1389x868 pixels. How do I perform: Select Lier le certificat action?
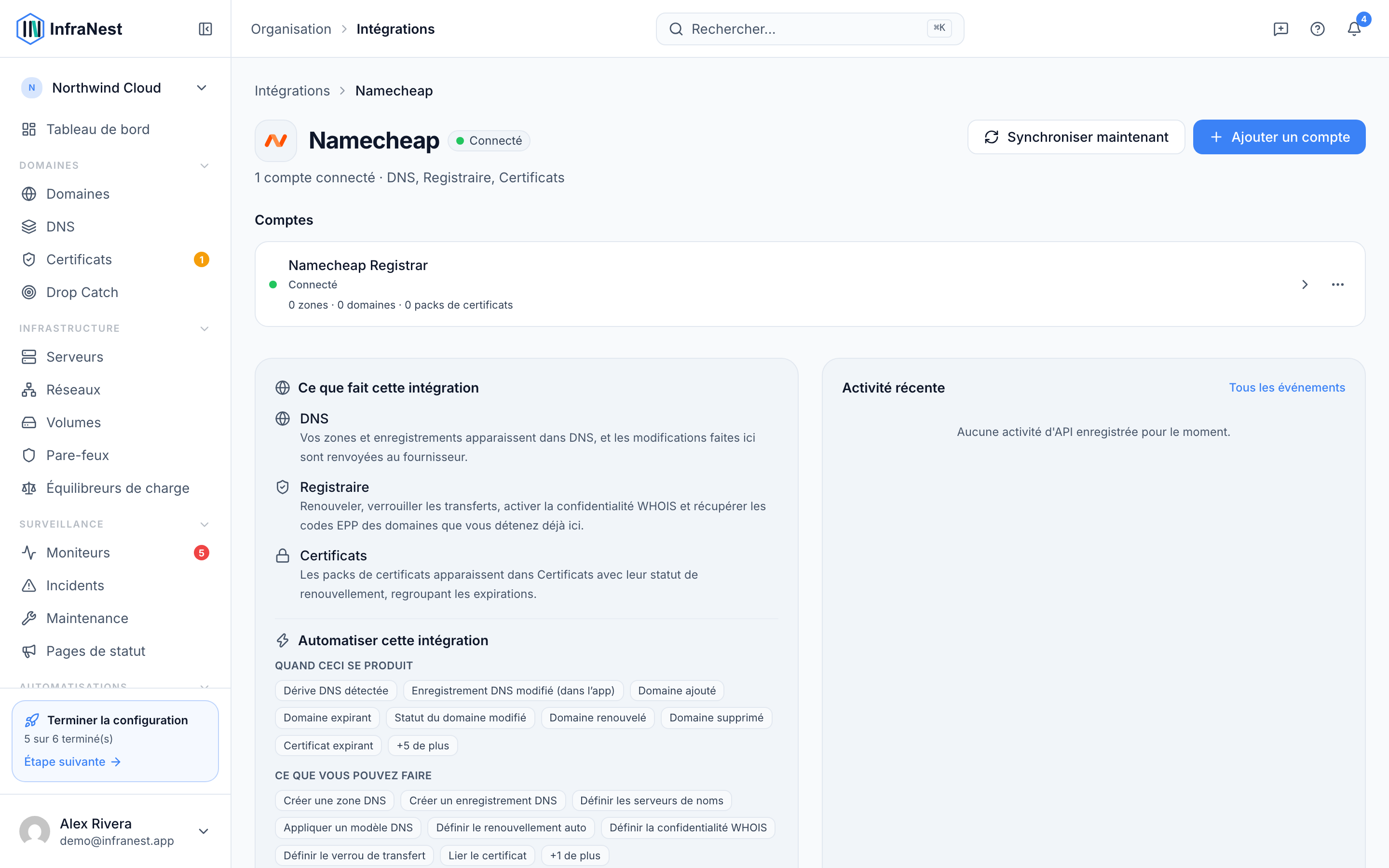(487, 855)
